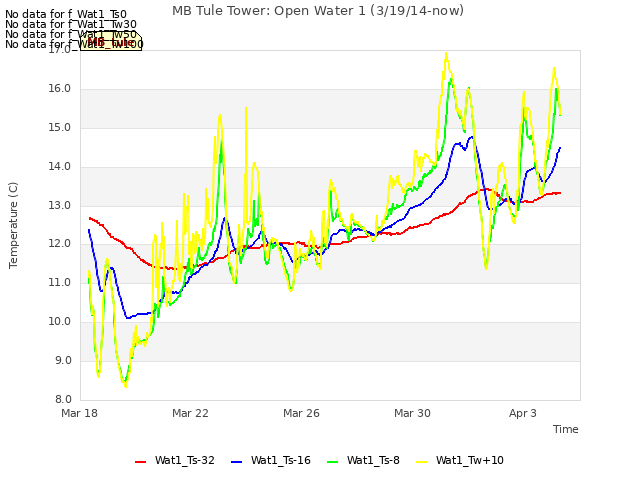Click the Temperature (C) axis label
This screenshot has height=480, width=640.
click(x=13, y=225)
